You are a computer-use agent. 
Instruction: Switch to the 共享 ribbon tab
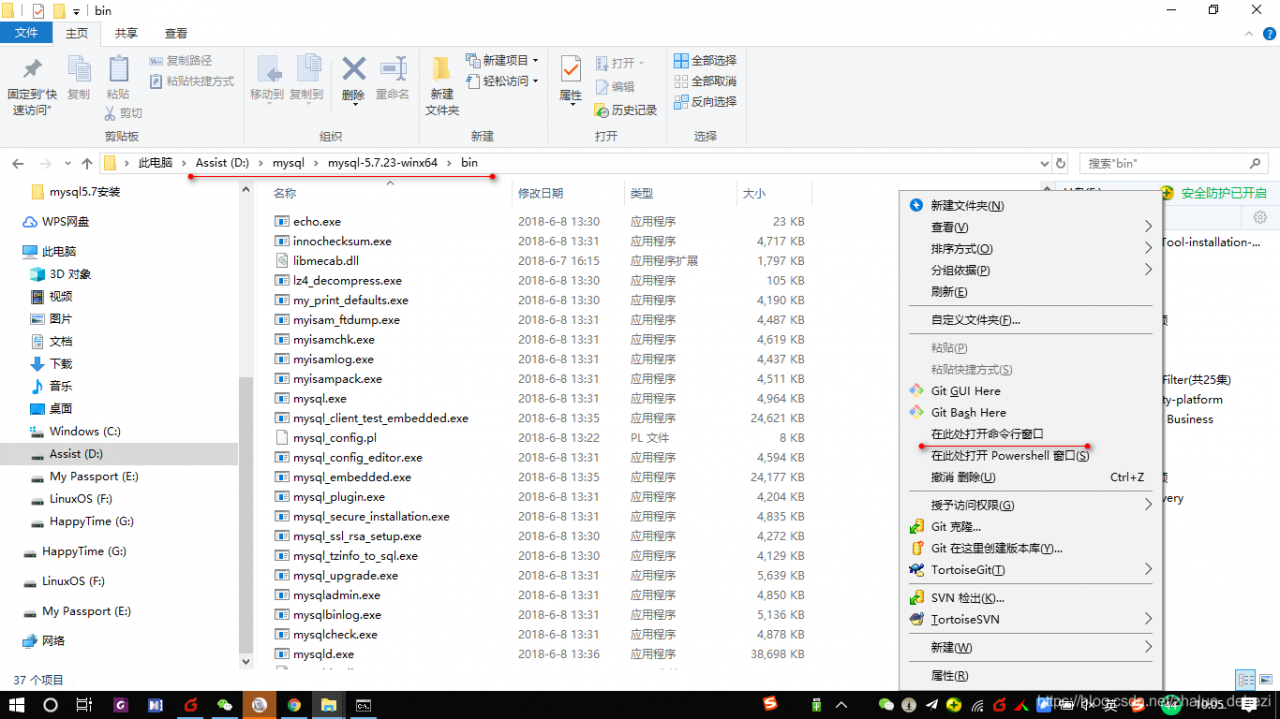click(126, 33)
